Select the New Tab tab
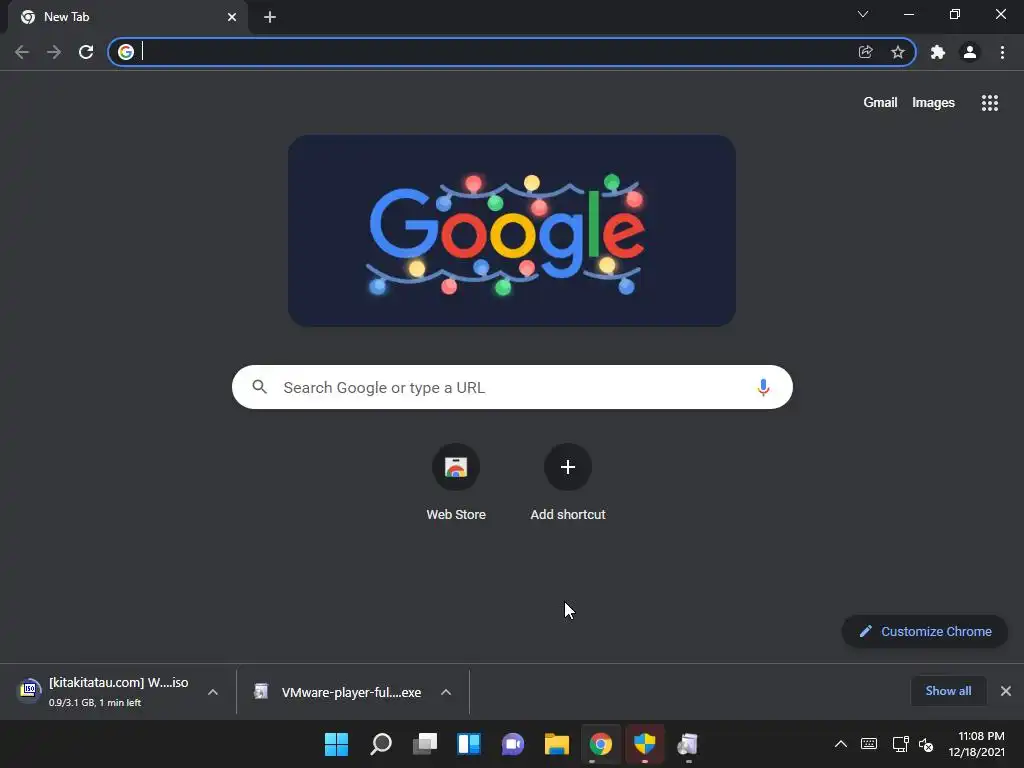This screenshot has width=1024, height=768. 127,17
